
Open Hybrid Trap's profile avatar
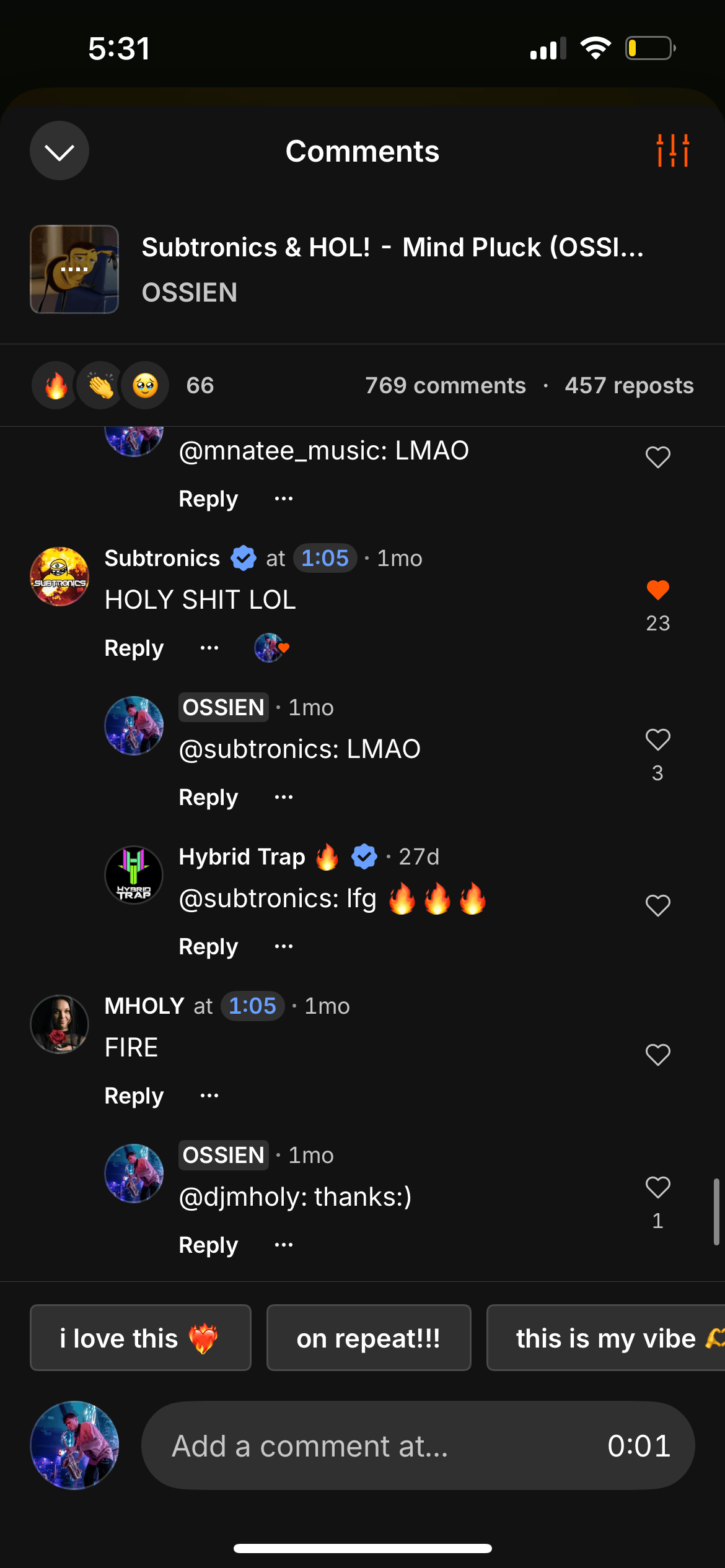134,875
